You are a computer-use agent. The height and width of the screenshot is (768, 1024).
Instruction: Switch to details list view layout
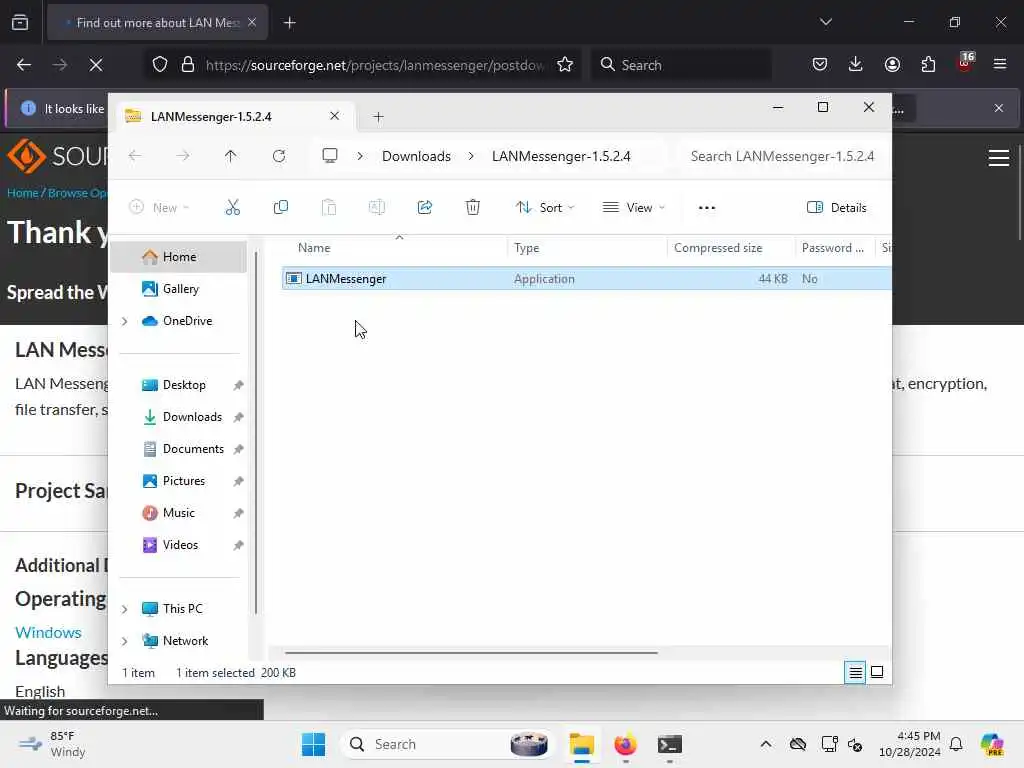click(x=855, y=672)
